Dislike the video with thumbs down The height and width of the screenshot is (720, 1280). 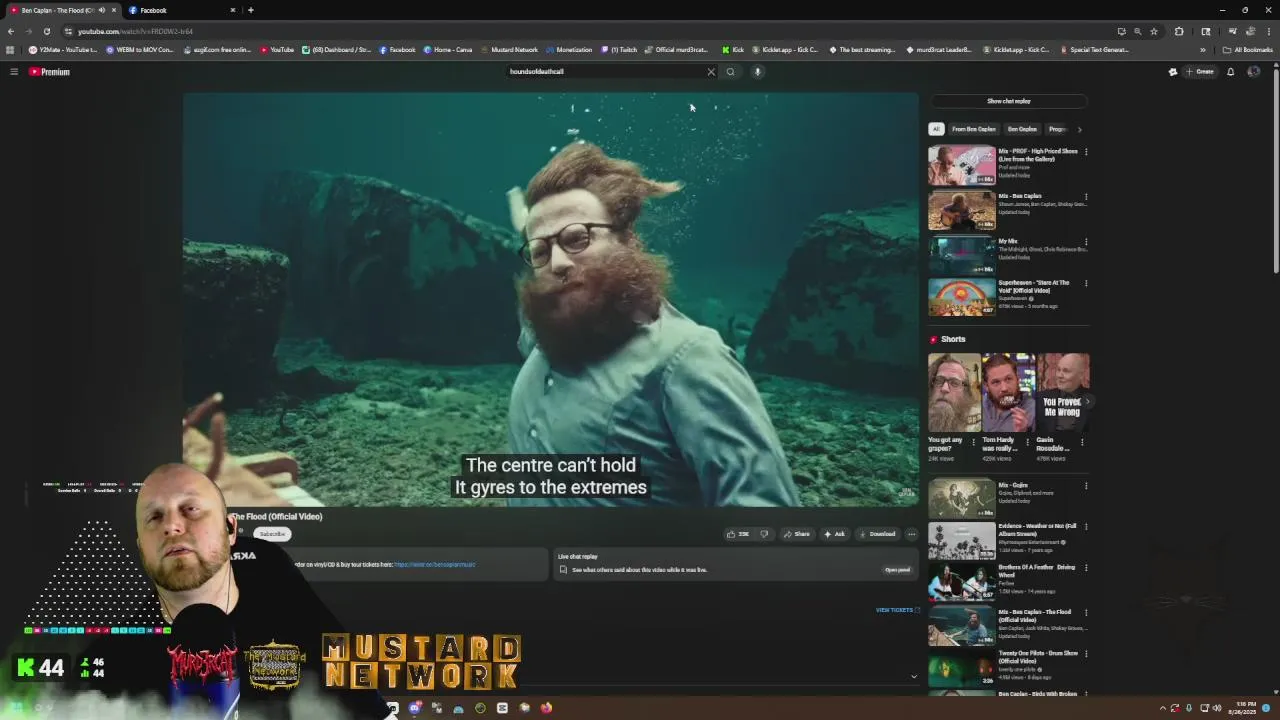coord(764,534)
